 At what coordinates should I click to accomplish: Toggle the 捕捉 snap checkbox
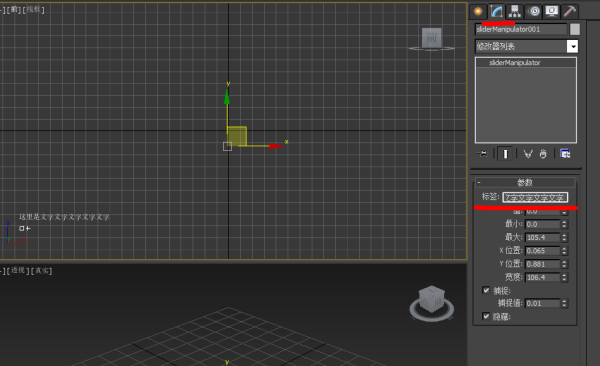tap(486, 290)
